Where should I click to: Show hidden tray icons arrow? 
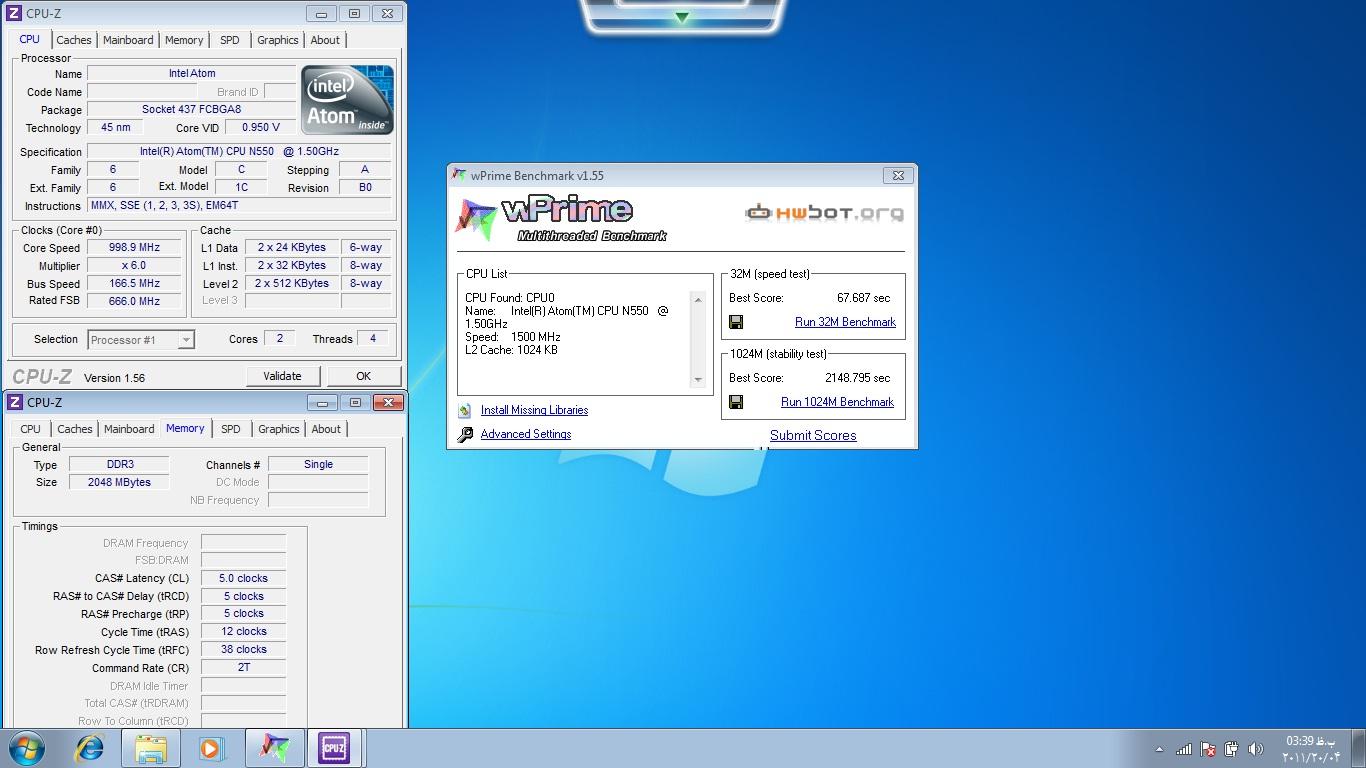coord(1159,749)
